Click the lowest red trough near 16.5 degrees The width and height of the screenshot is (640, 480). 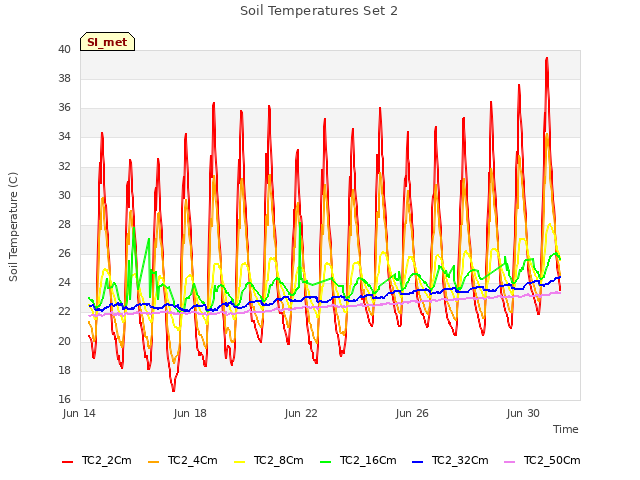(x=173, y=390)
